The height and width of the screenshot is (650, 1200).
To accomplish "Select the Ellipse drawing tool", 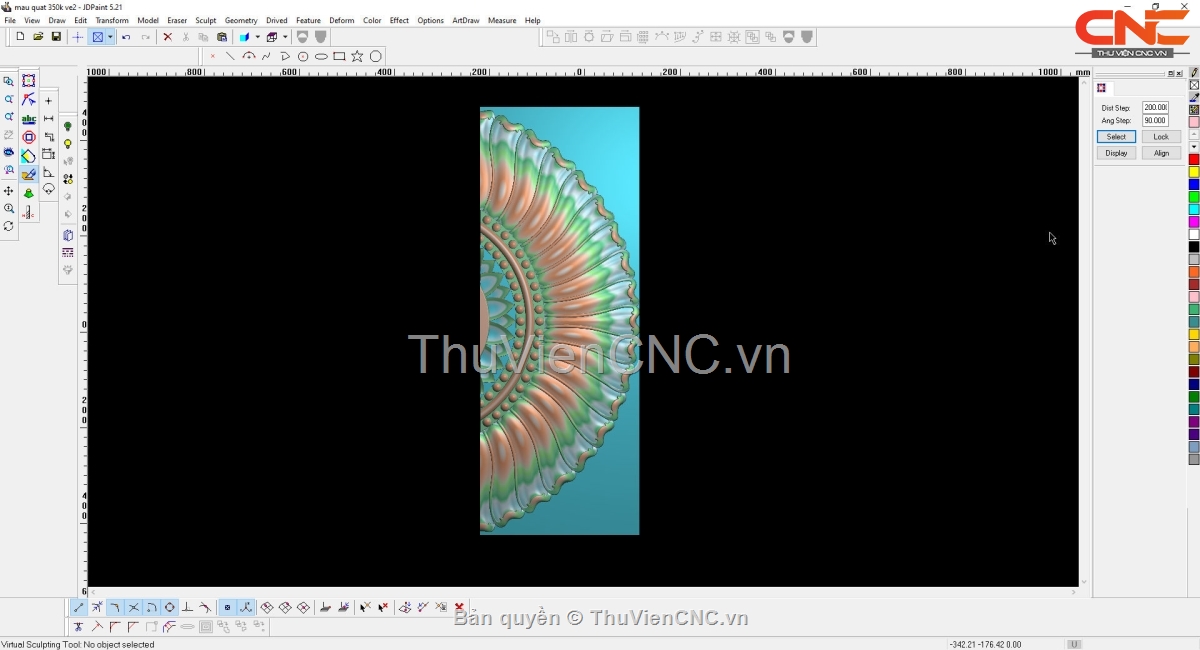I will pos(321,56).
